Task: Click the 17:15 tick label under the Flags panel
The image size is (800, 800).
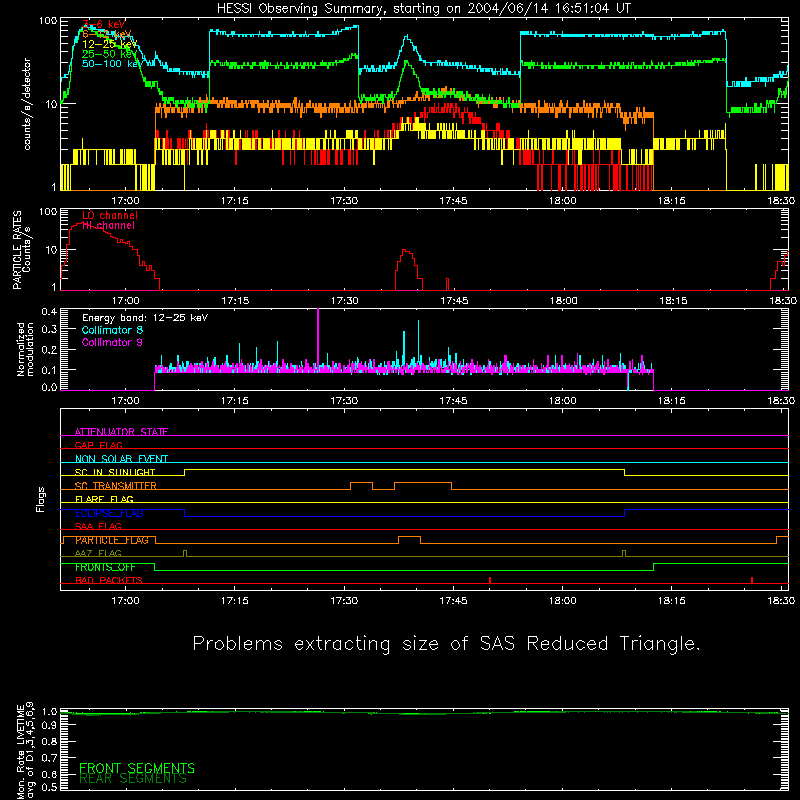Action: click(235, 601)
